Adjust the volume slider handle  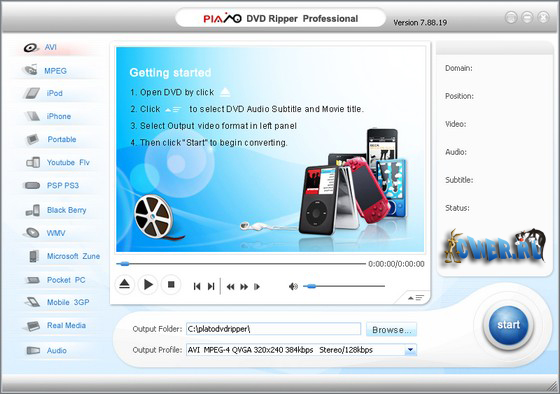[311, 286]
